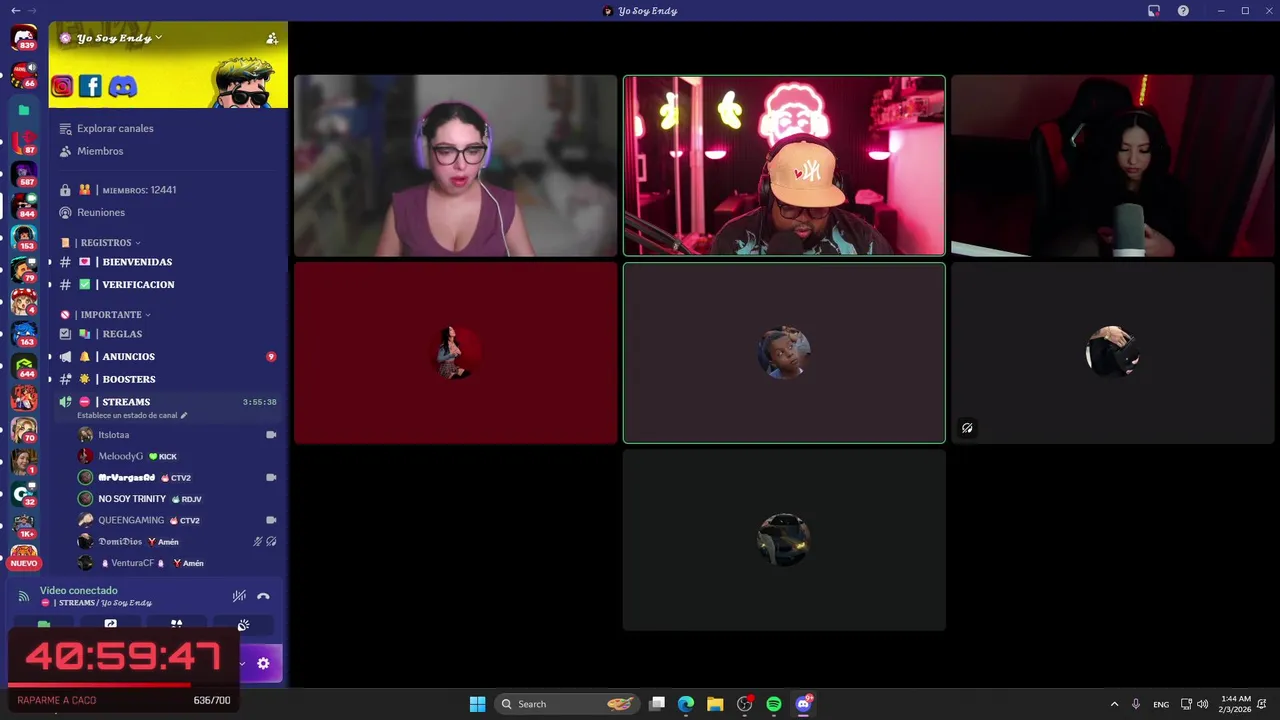Click the Facebook icon on the server banner
Image resolution: width=1280 pixels, height=720 pixels.
coord(90,87)
